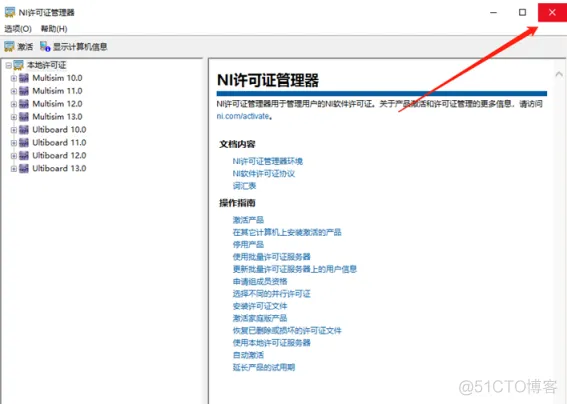
Task: Select the Ultiboard 11.0 label
Action: (x=59, y=143)
